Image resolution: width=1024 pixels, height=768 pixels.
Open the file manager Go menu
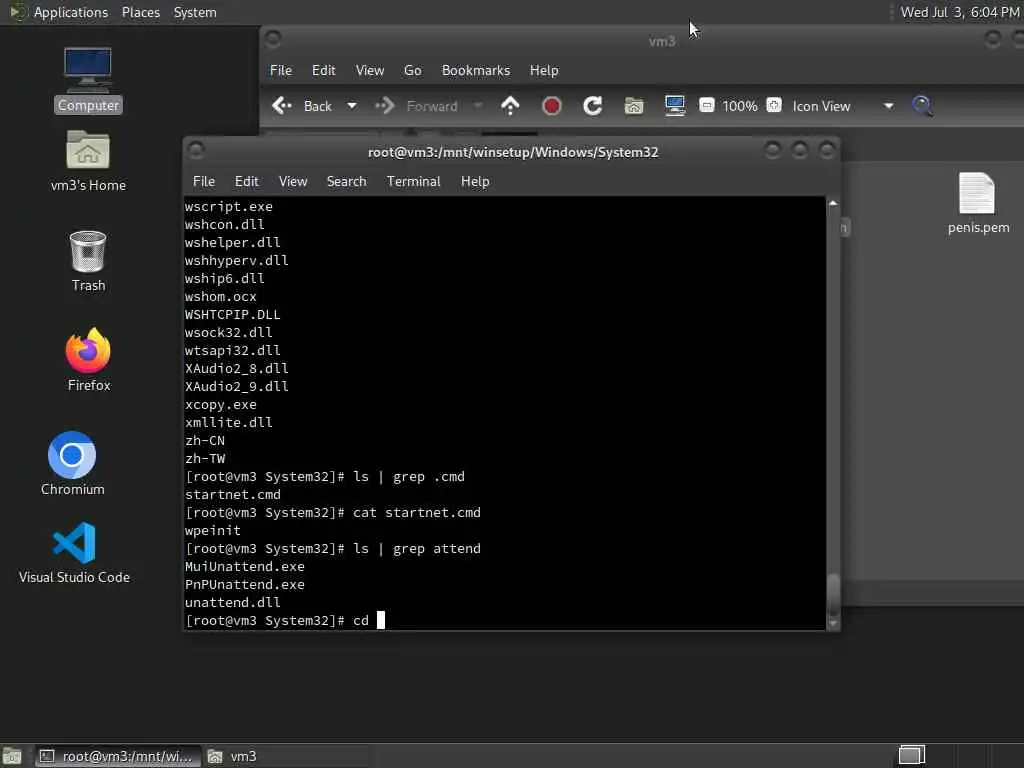point(412,71)
